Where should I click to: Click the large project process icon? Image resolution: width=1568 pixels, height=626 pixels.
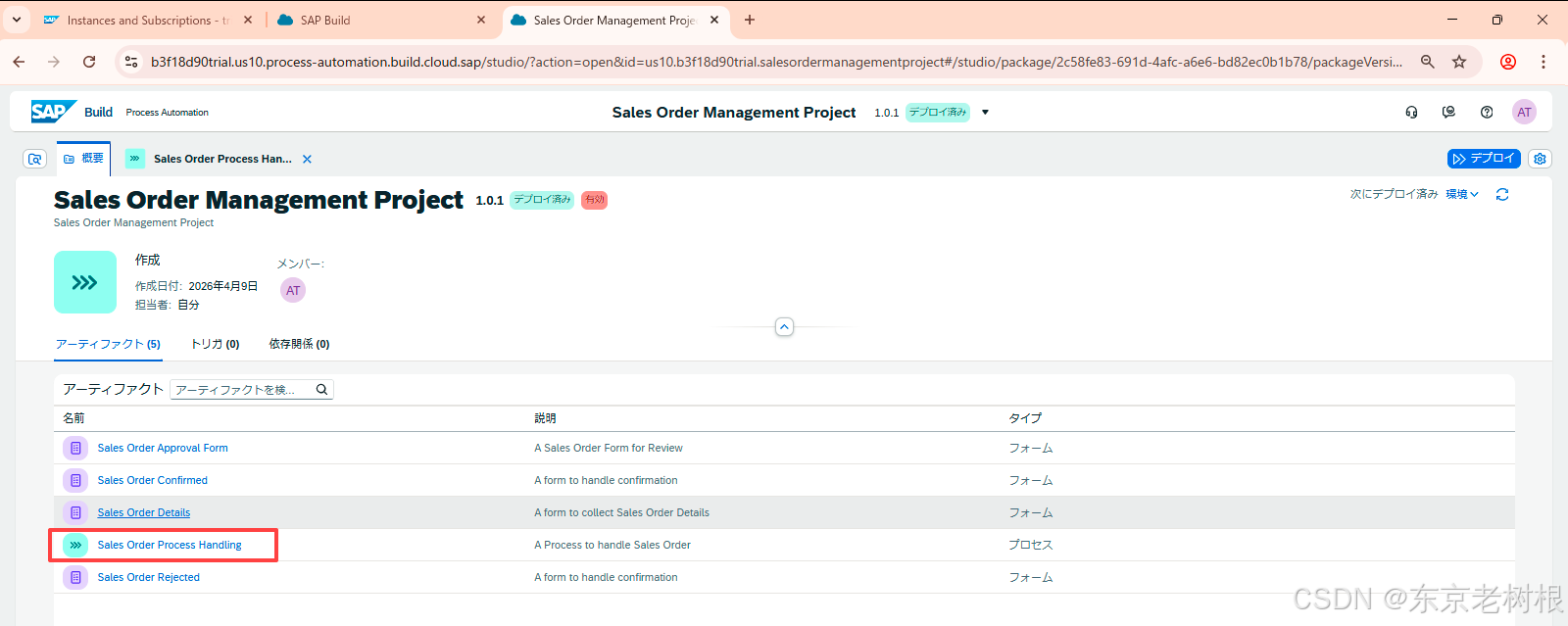coord(85,282)
